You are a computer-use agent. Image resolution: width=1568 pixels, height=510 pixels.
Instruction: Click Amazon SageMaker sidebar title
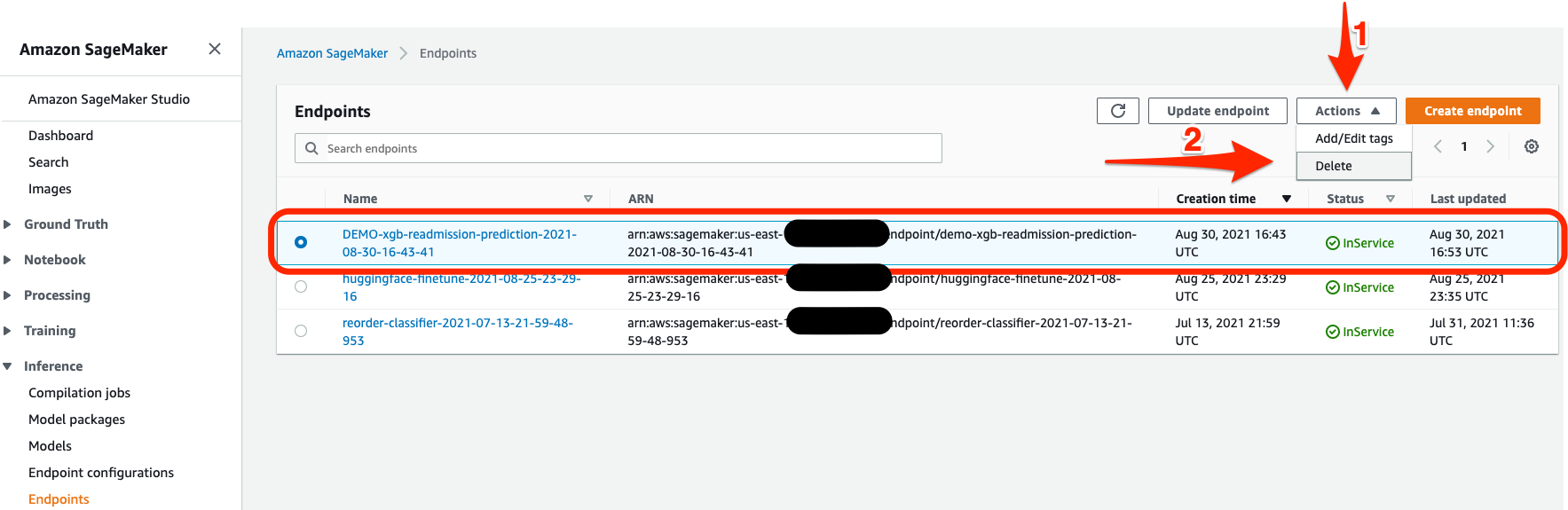click(93, 50)
